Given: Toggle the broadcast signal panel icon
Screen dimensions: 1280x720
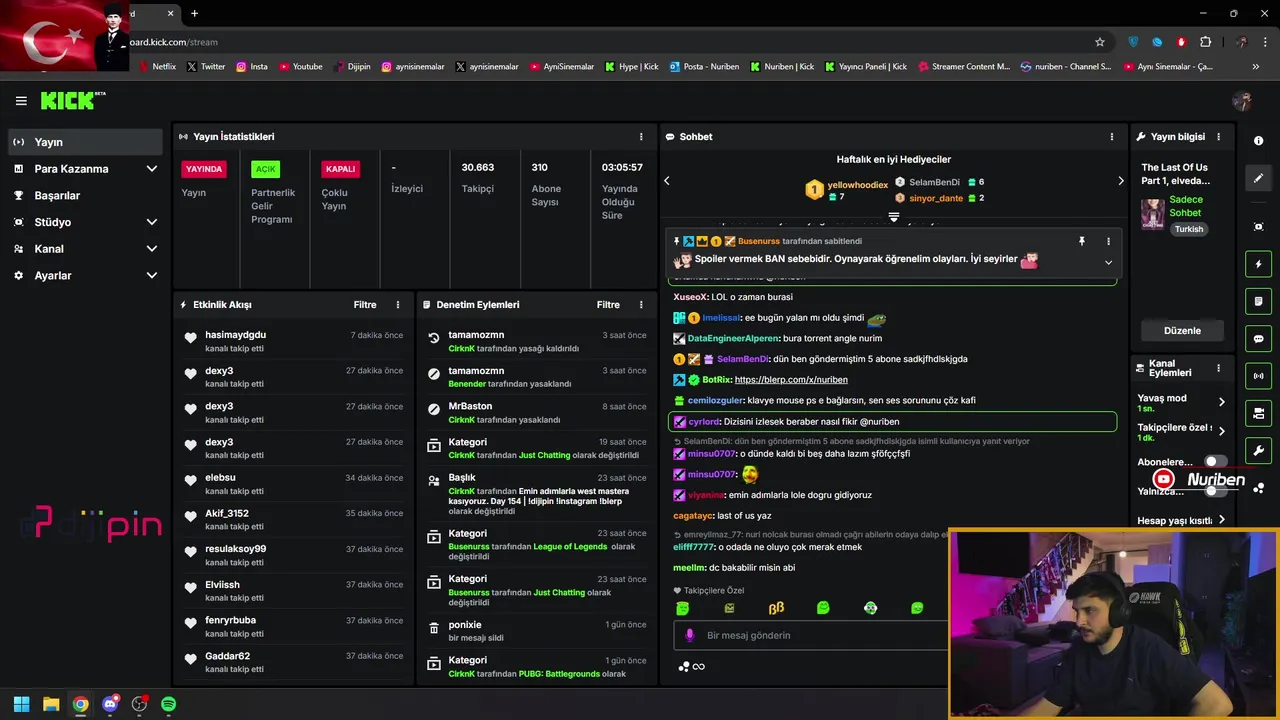Looking at the screenshot, I should (1258, 376).
